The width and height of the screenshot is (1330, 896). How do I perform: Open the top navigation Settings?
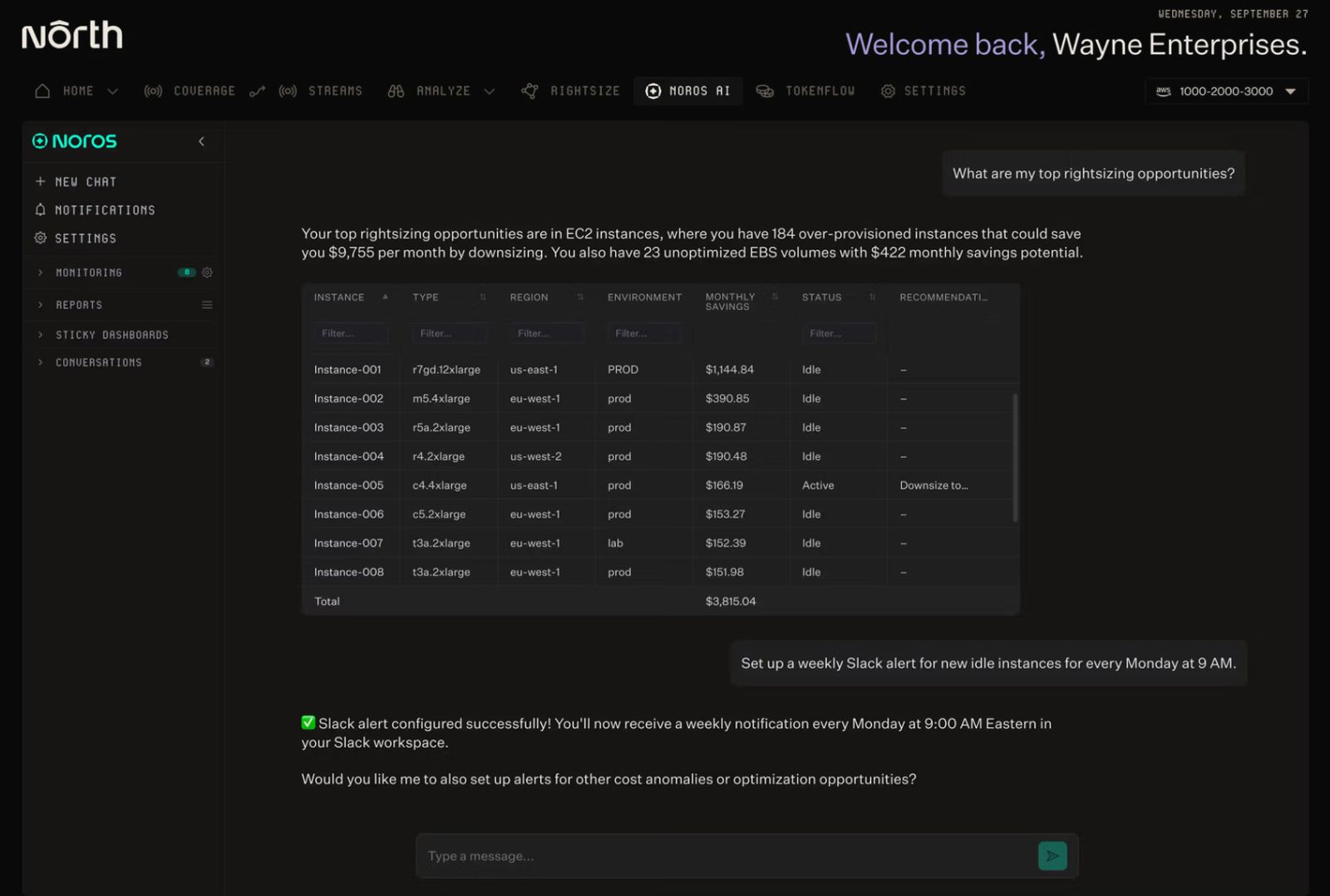coord(935,91)
